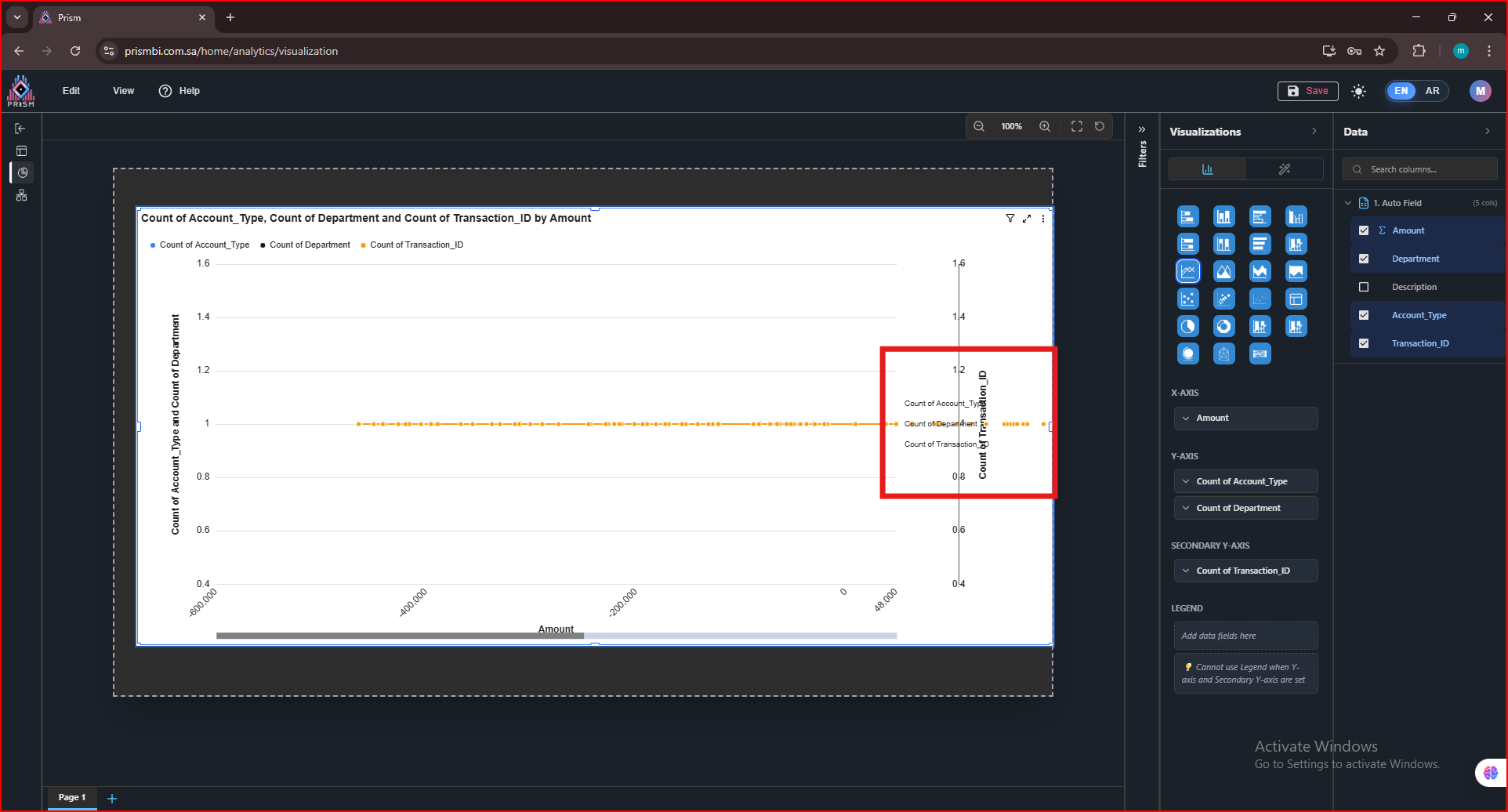
Task: Select the table visualization icon
Action: [x=1296, y=299]
